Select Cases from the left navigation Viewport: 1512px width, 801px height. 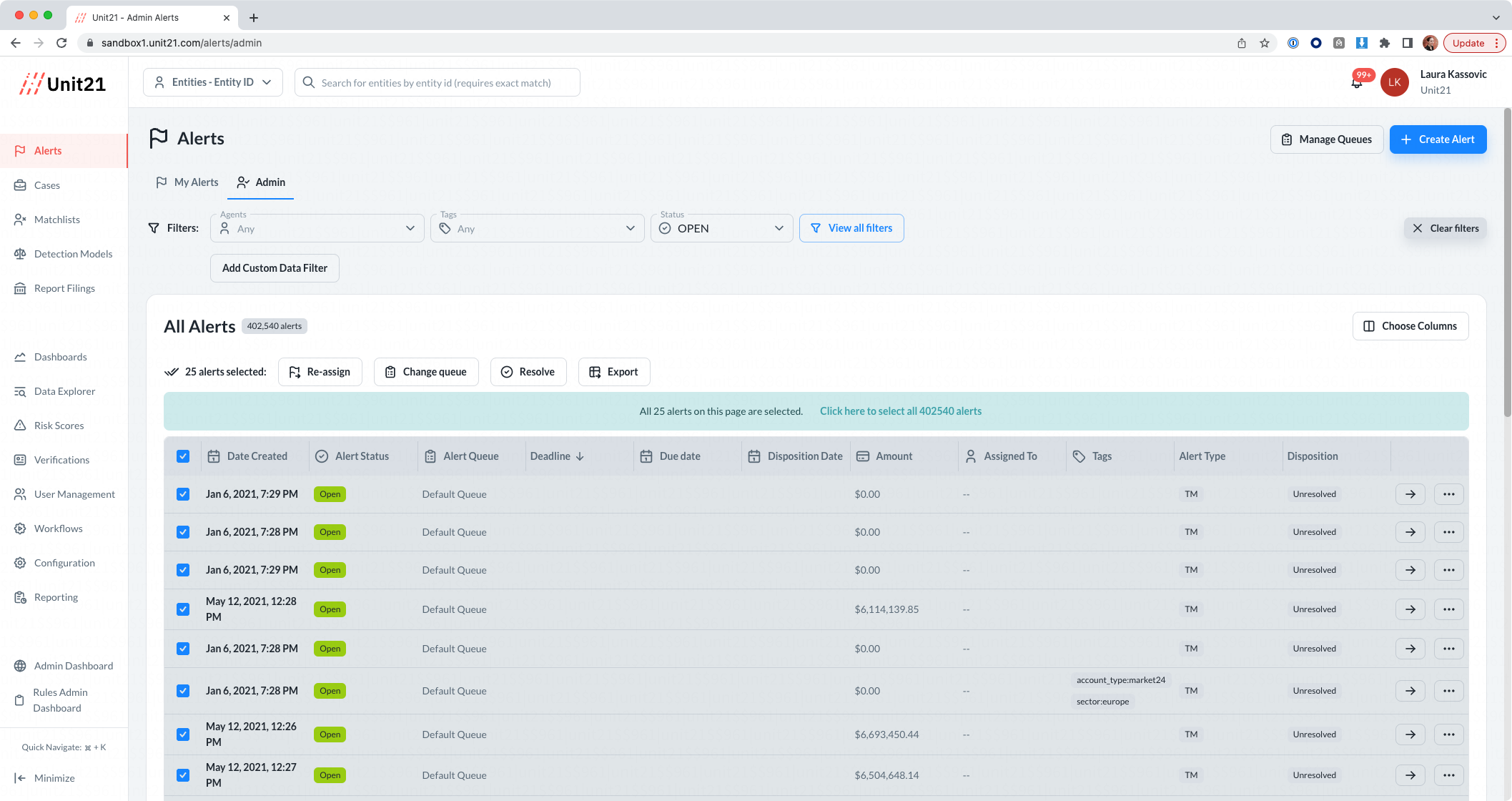47,185
